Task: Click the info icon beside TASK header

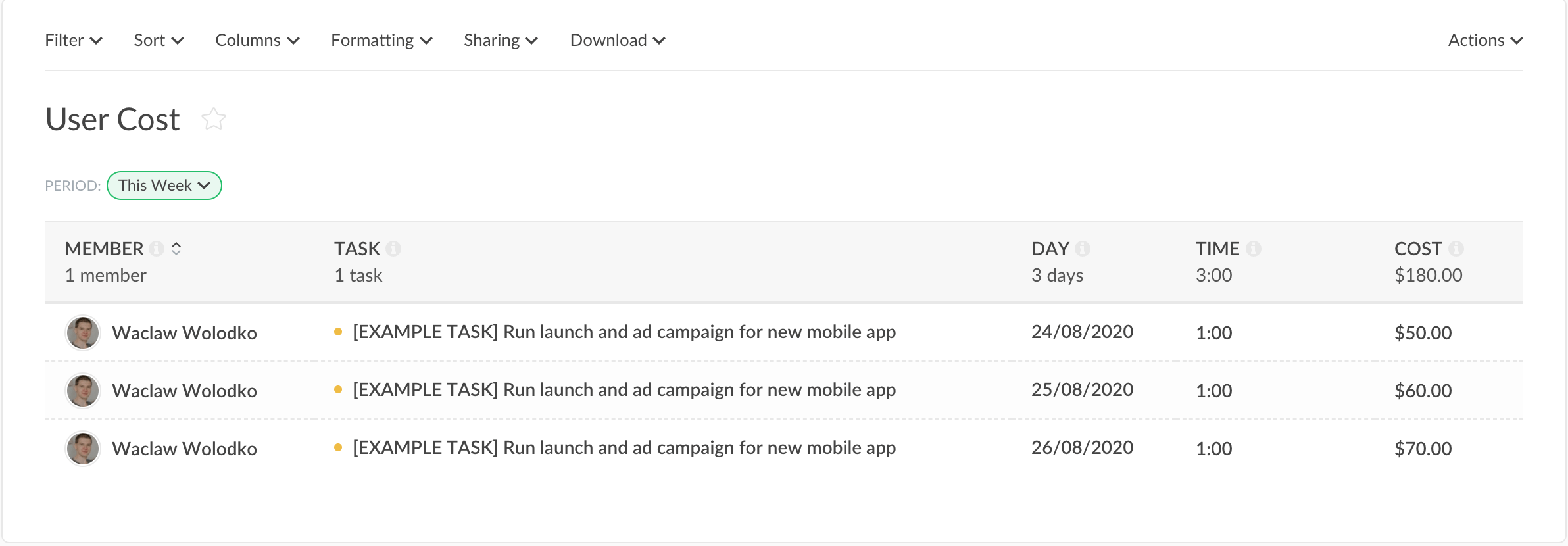Action: (x=393, y=249)
